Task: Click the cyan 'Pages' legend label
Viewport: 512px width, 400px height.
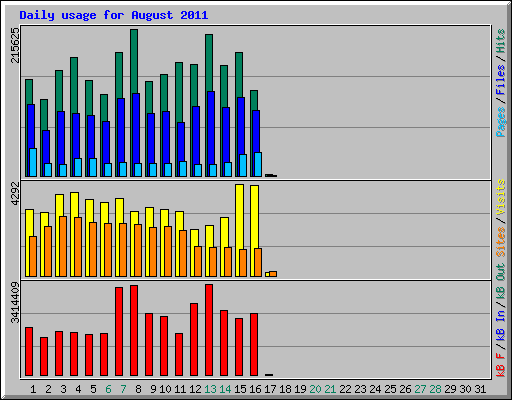Action: point(500,122)
